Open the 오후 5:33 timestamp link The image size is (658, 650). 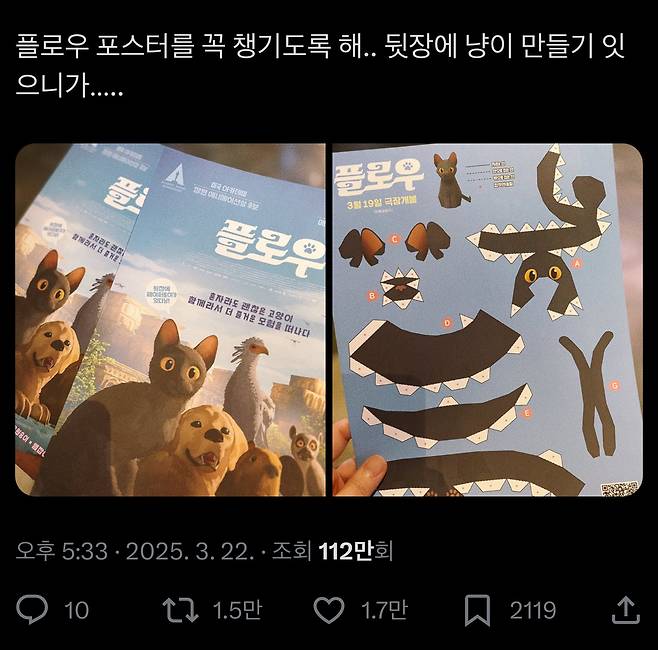[x=62, y=551]
